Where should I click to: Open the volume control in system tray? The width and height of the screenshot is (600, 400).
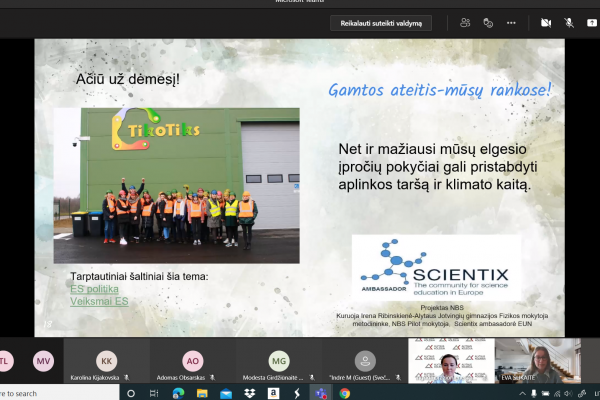tap(569, 394)
